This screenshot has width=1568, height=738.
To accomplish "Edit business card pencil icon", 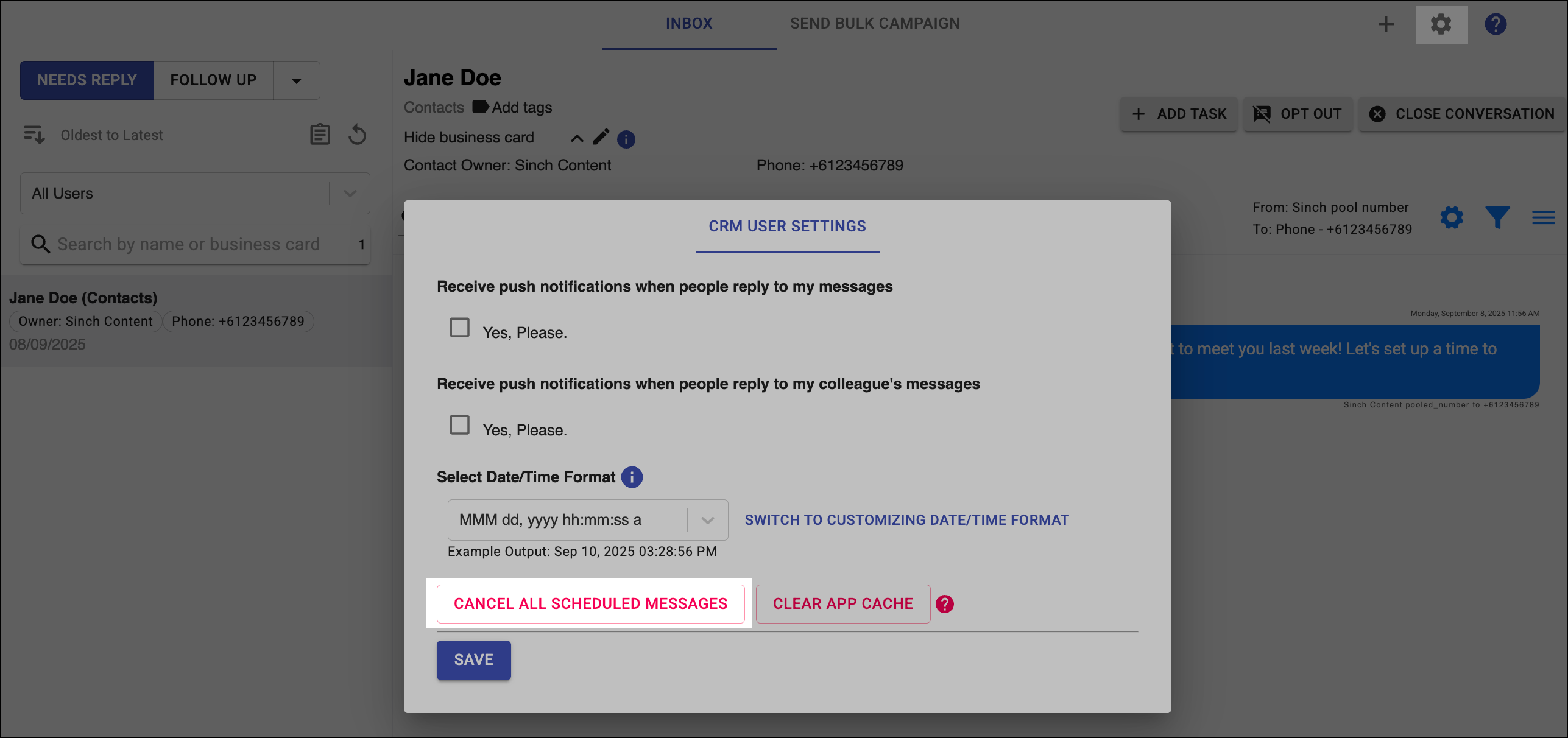I will tap(601, 137).
